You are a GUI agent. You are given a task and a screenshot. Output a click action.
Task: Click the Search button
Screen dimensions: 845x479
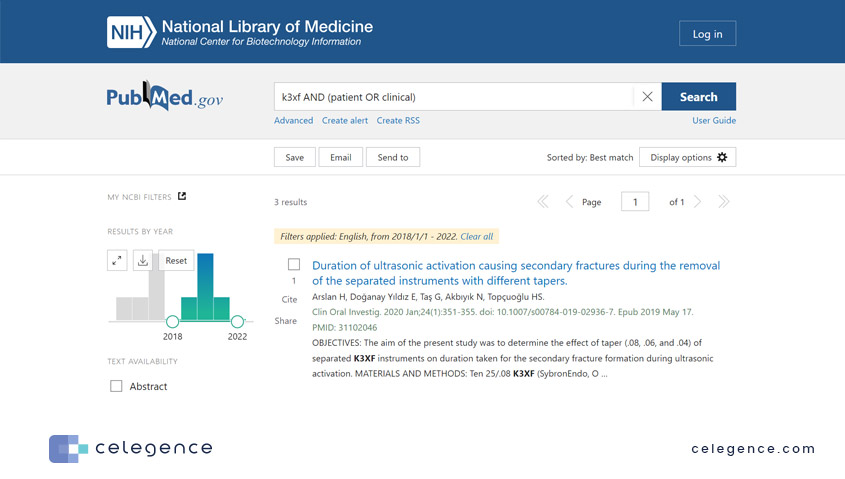698,96
